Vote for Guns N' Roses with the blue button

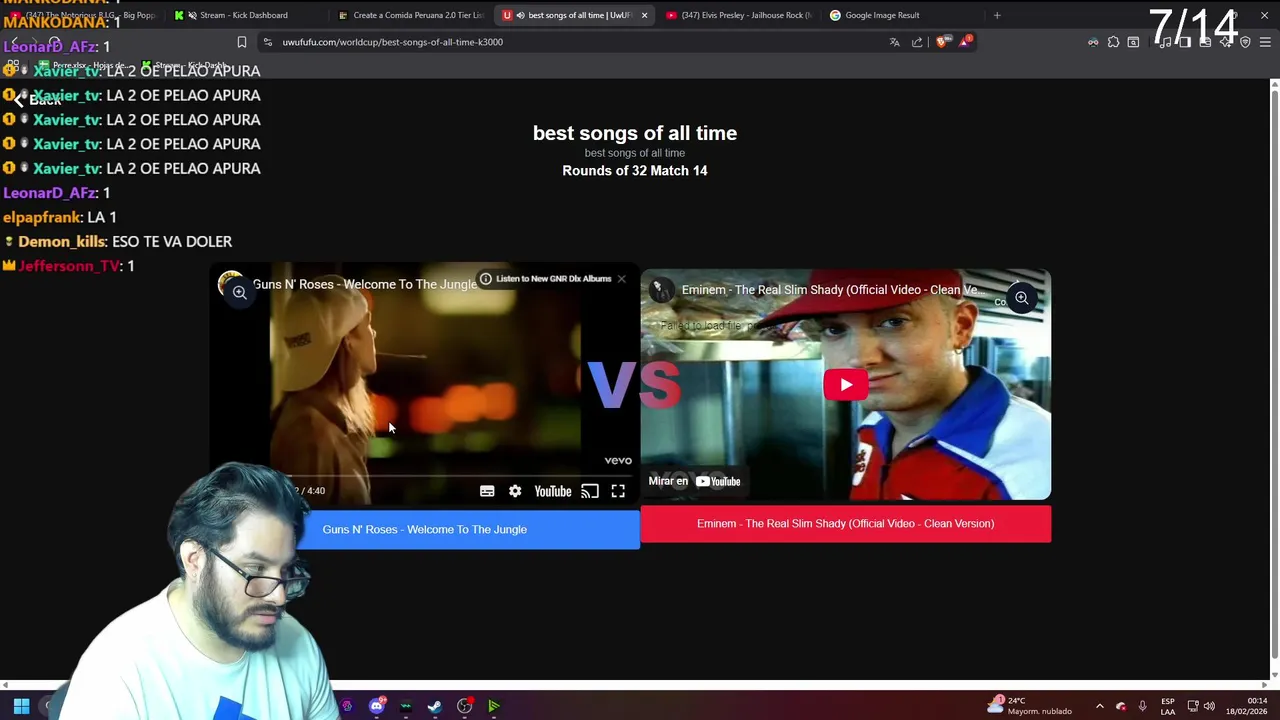pos(424,529)
